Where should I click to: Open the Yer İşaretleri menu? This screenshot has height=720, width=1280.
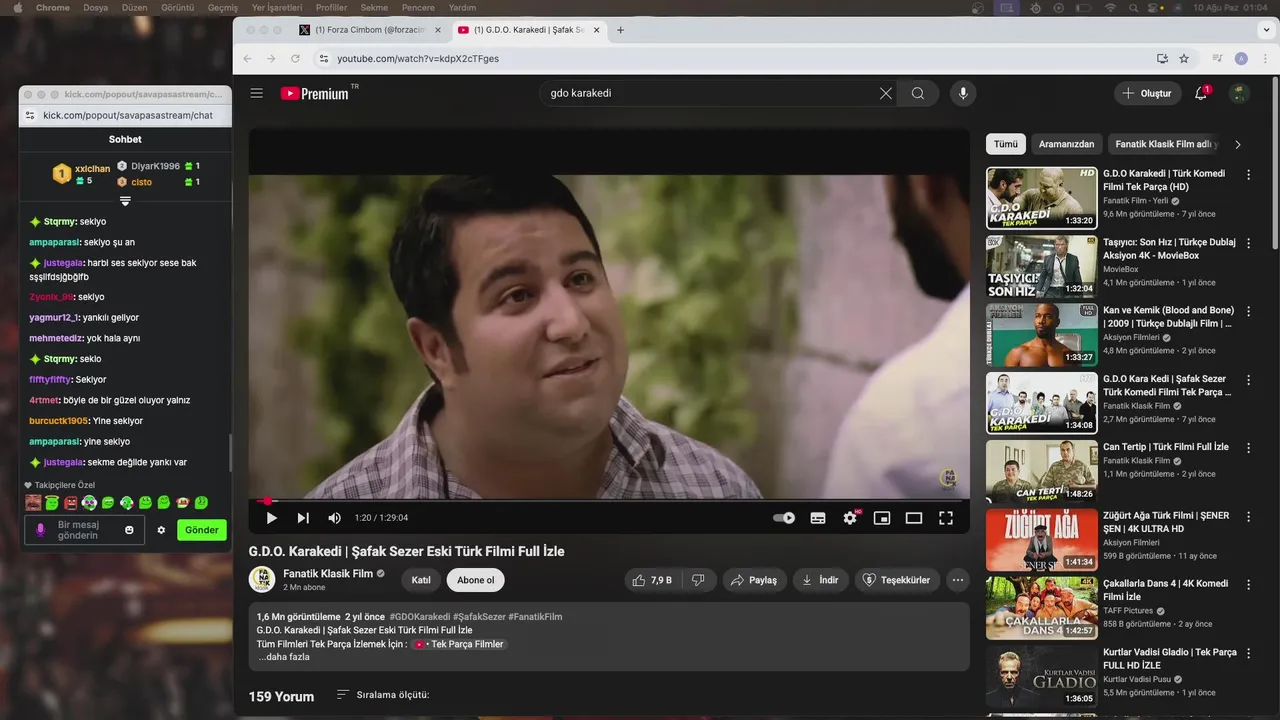click(x=278, y=7)
